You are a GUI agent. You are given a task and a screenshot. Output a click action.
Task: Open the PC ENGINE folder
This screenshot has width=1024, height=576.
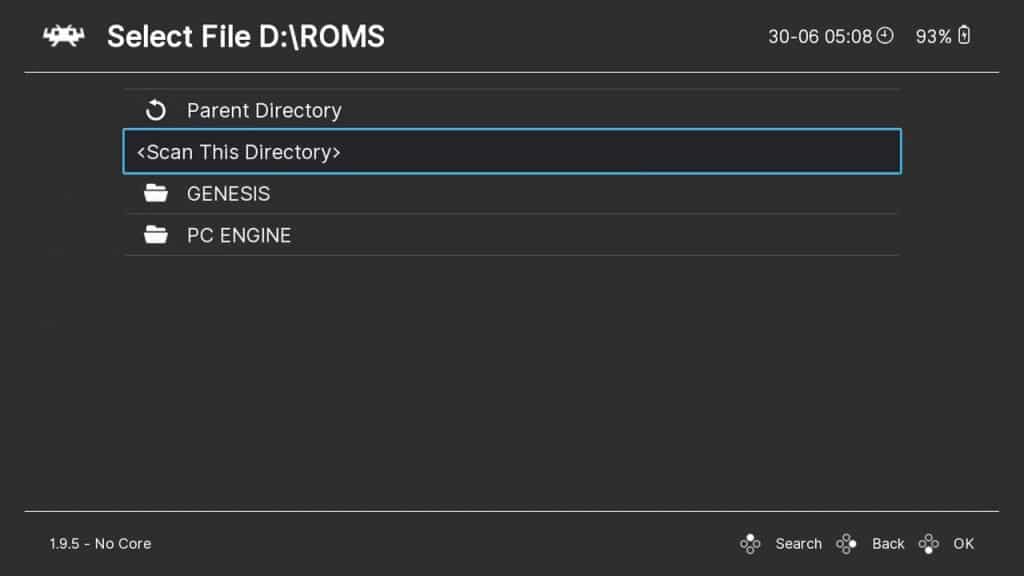coord(512,234)
